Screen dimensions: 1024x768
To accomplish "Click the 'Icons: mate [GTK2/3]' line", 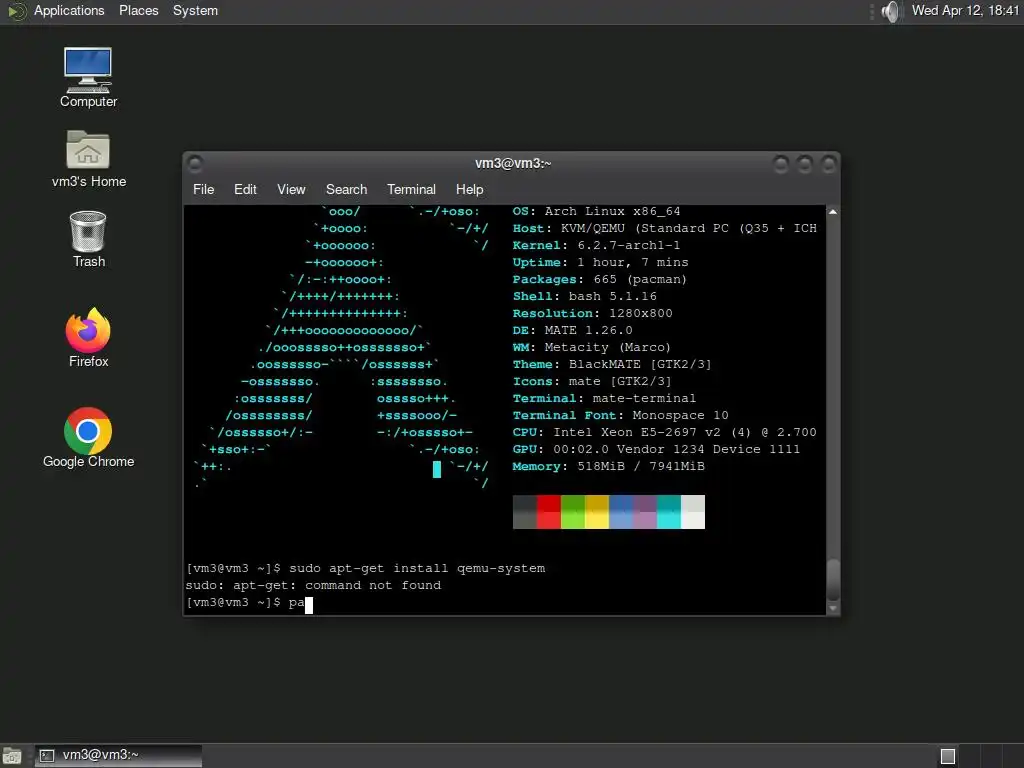I will [x=592, y=381].
